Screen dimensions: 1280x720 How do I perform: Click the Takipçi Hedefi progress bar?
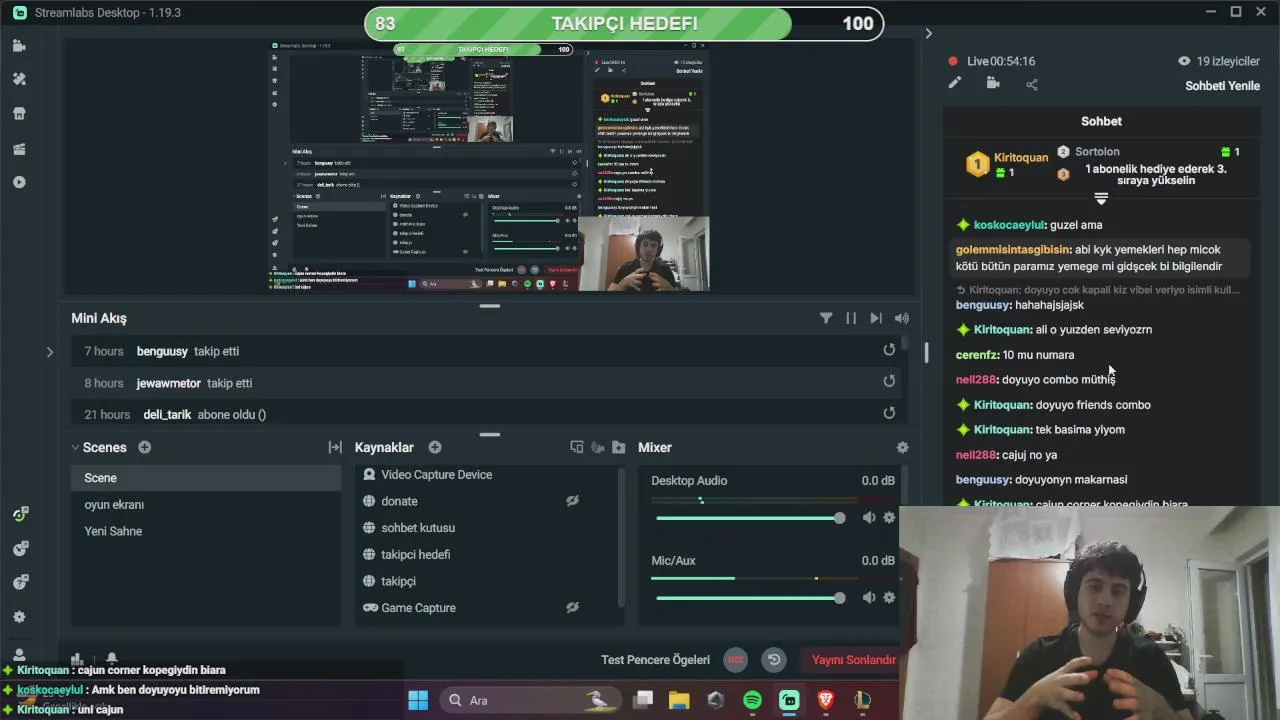(624, 23)
